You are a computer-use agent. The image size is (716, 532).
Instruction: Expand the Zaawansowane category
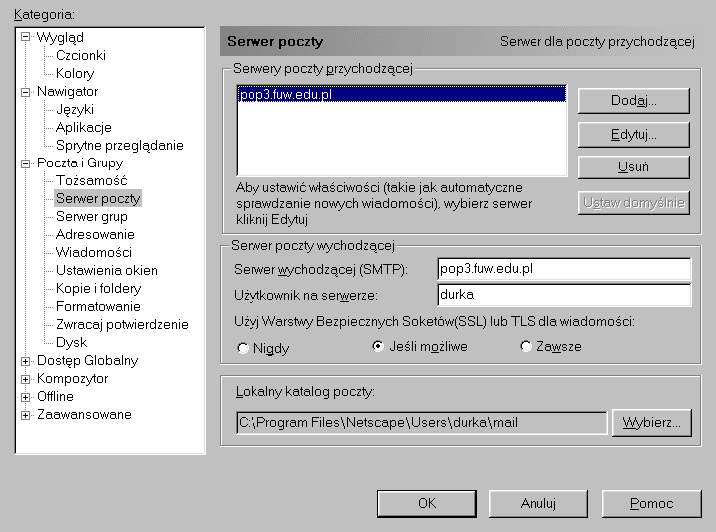pos(25,415)
